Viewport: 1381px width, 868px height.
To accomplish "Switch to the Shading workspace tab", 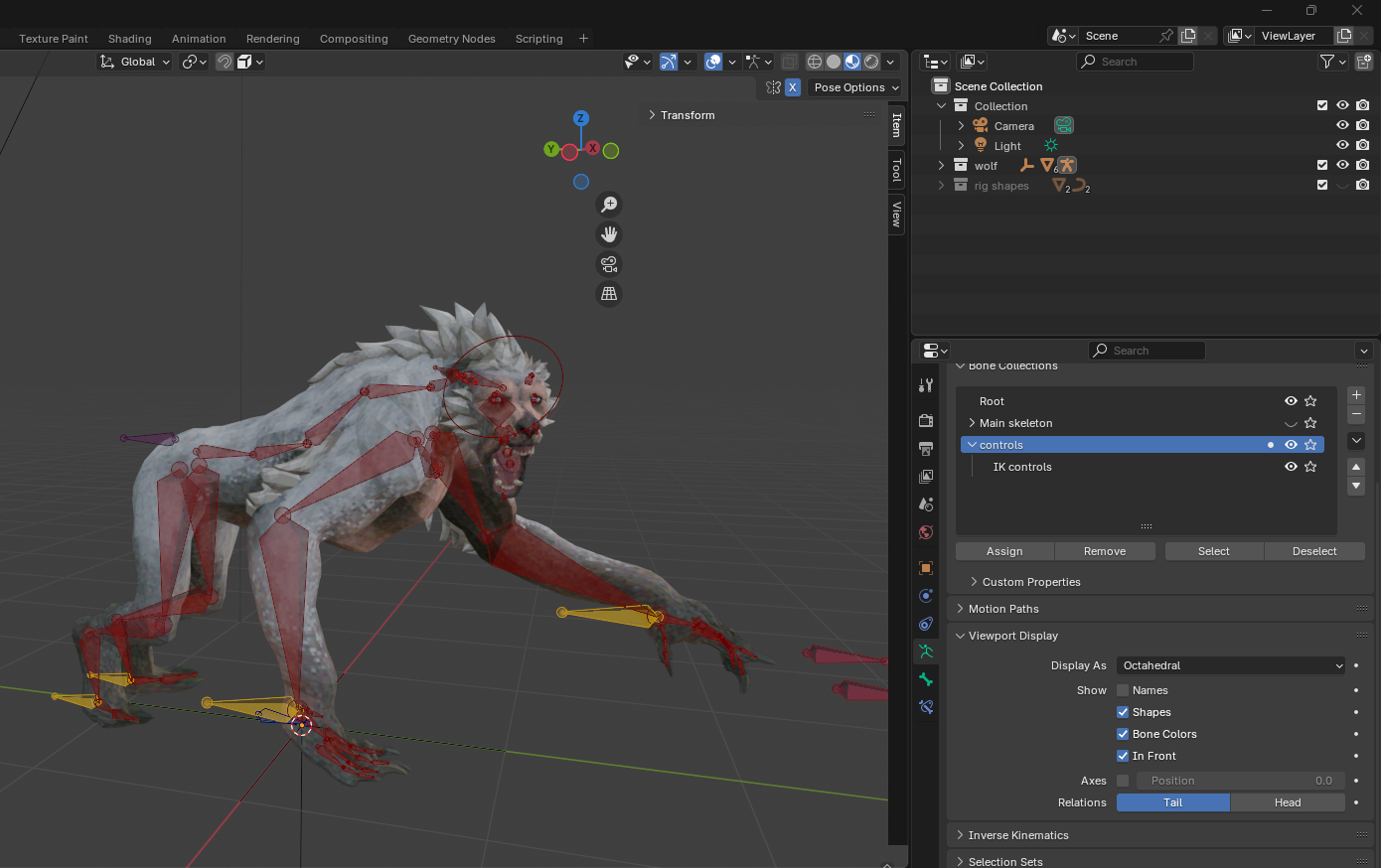I will tap(130, 39).
